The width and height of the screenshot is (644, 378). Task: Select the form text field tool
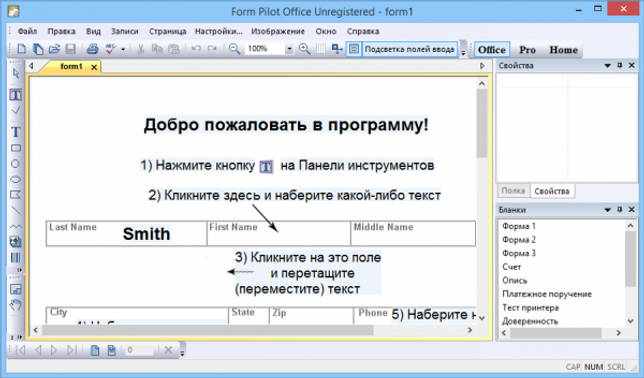pos(16,95)
